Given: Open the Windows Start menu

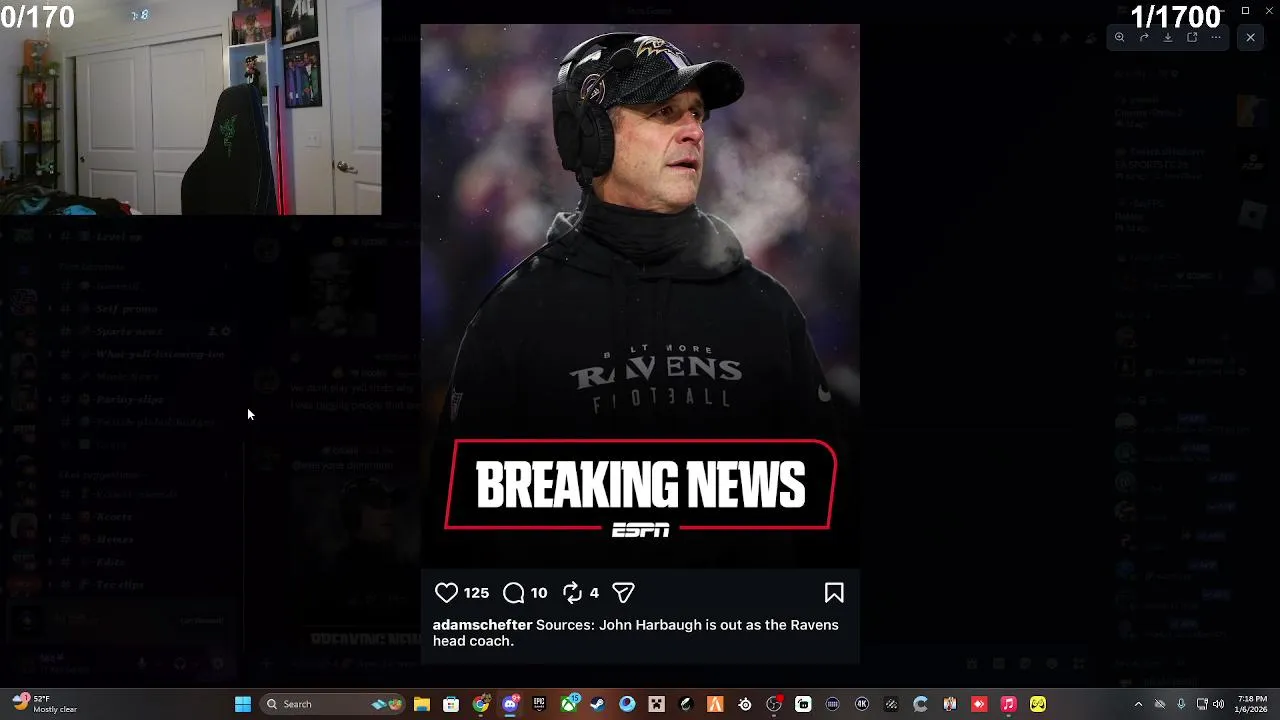Looking at the screenshot, I should coord(243,704).
